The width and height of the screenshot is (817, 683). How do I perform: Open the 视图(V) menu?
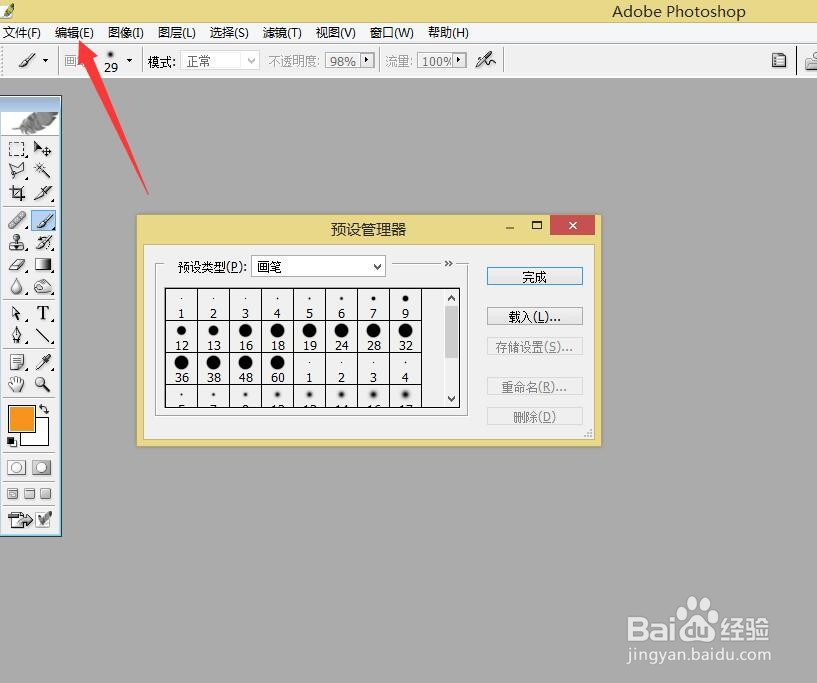(x=336, y=33)
